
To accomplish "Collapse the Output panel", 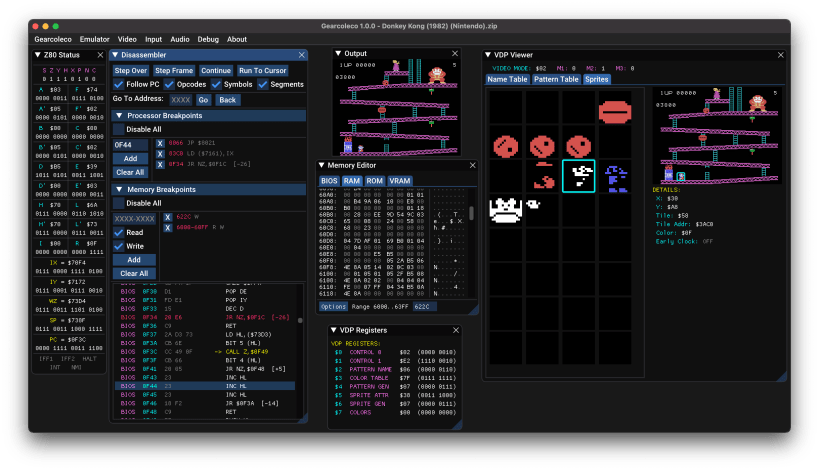I will click(338, 53).
